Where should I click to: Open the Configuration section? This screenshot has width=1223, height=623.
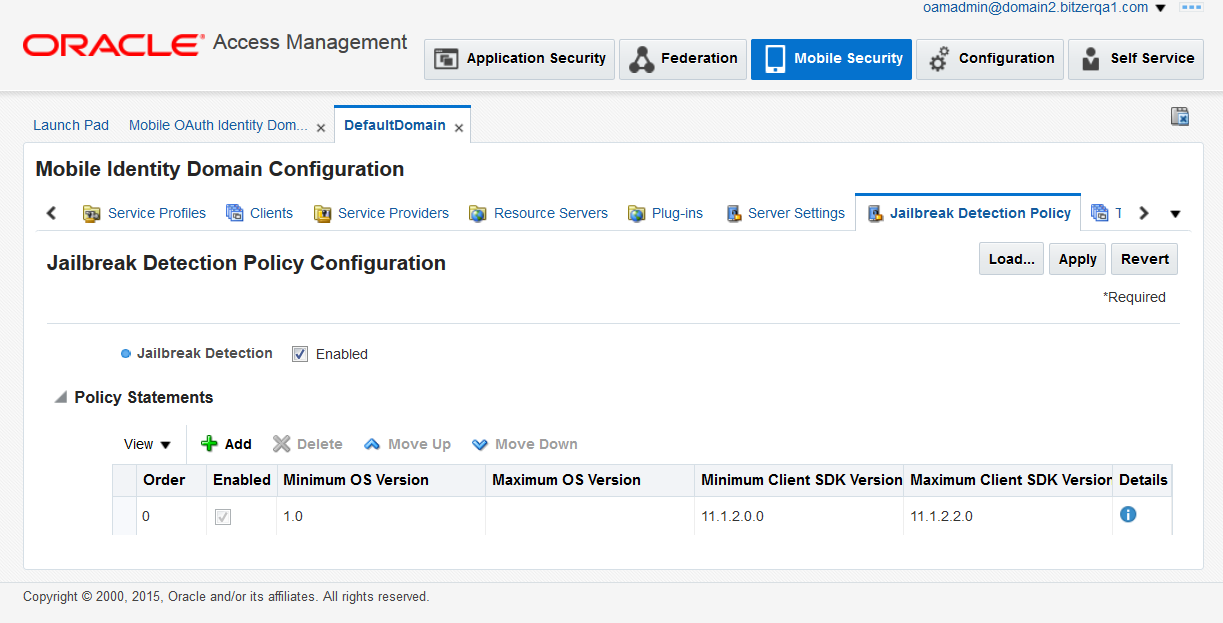click(990, 59)
